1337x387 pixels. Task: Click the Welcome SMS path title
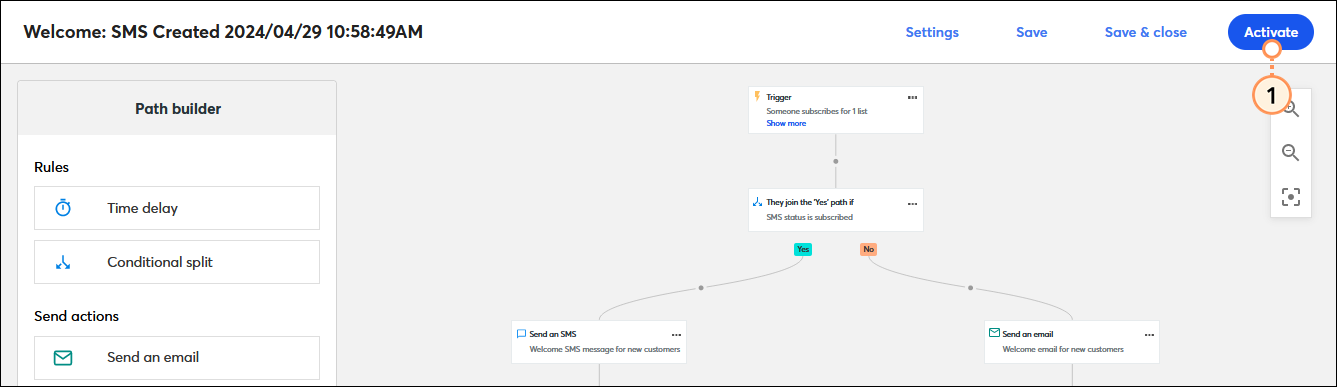tap(223, 32)
